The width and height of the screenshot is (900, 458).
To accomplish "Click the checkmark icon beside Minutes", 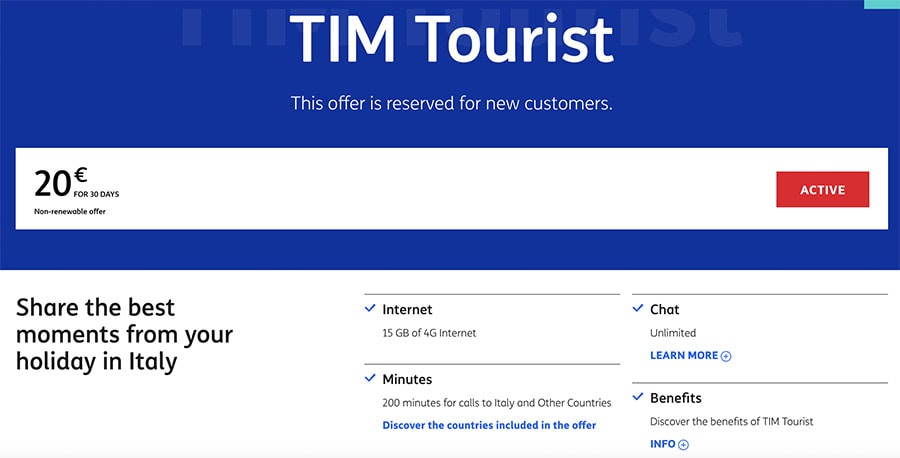I will [x=370, y=379].
